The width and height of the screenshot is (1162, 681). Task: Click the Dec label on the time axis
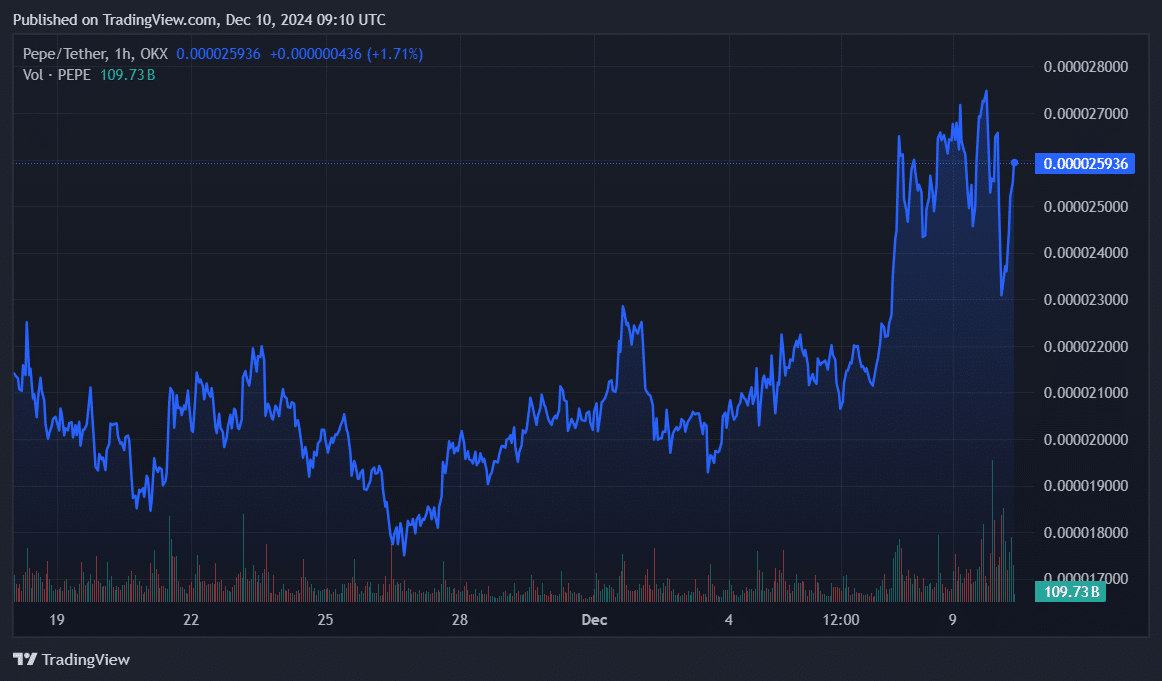click(594, 620)
